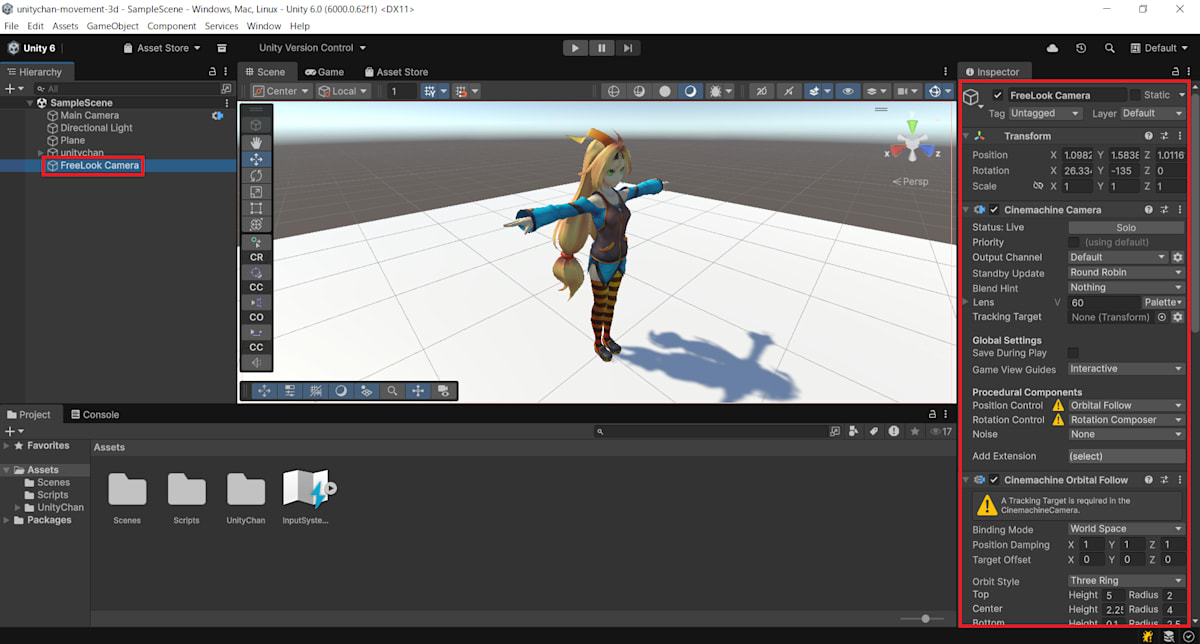
Task: Click the Pause button
Action: coord(601,48)
